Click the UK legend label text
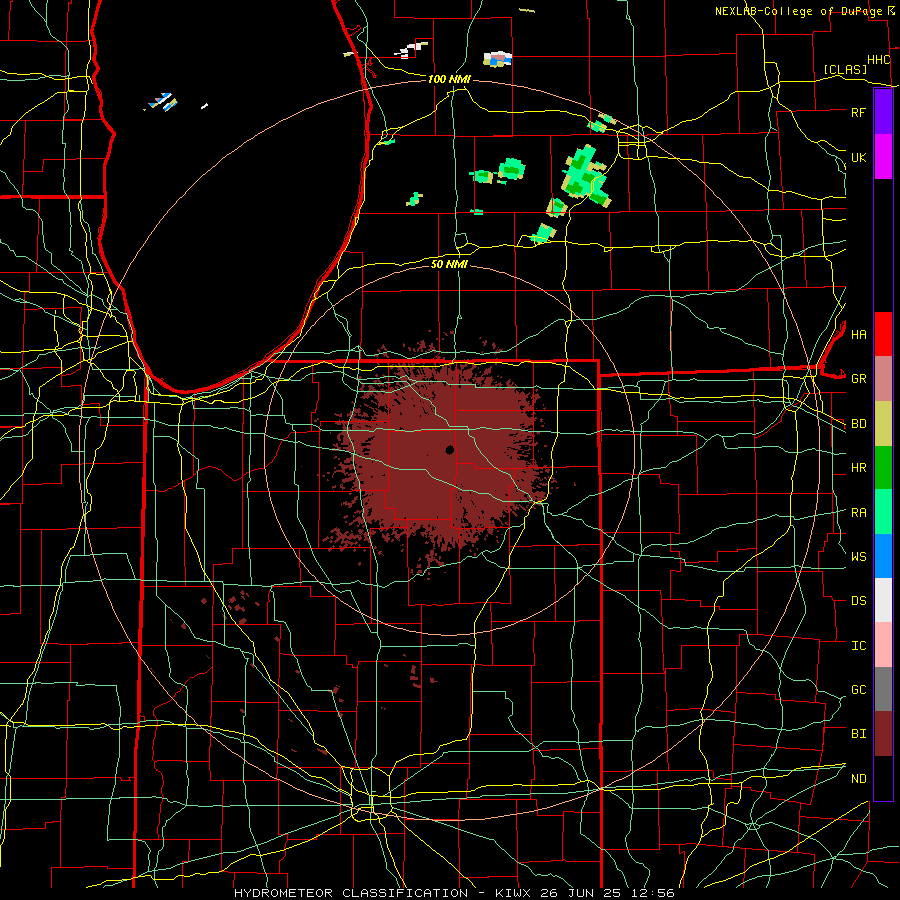The width and height of the screenshot is (900, 900). (x=858, y=157)
